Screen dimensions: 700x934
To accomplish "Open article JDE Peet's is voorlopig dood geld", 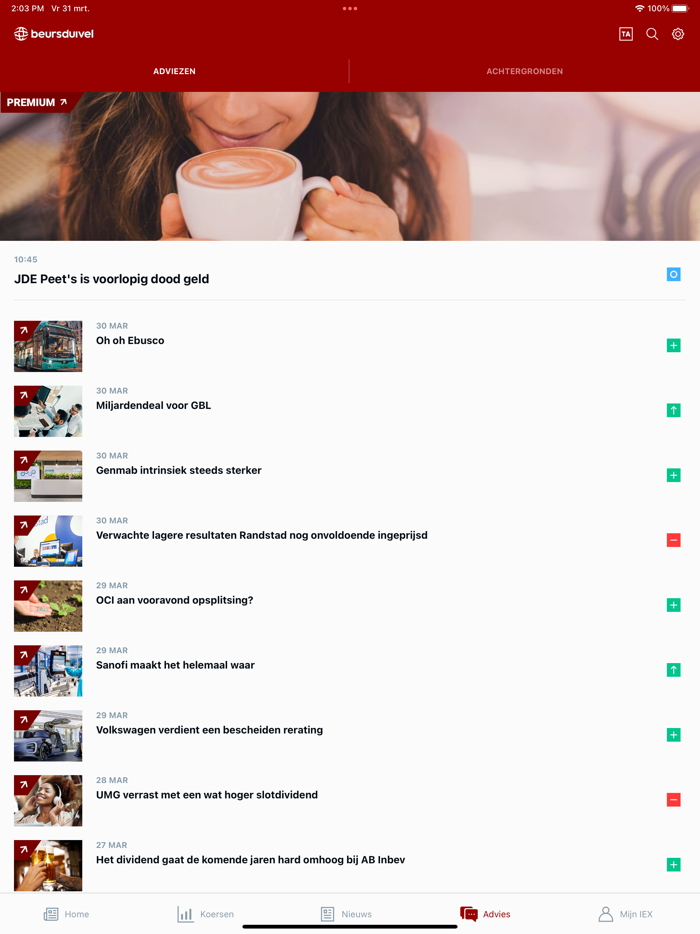I will (x=111, y=279).
